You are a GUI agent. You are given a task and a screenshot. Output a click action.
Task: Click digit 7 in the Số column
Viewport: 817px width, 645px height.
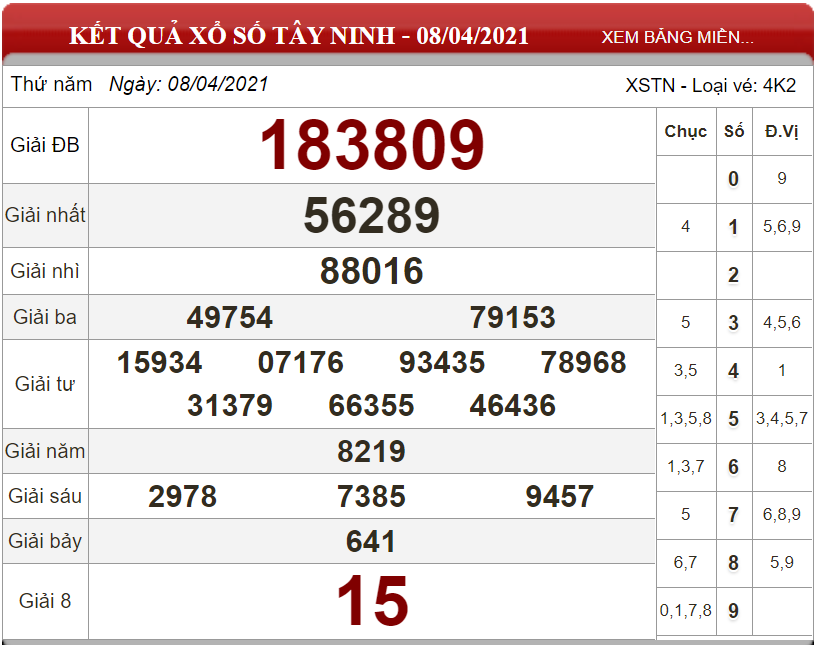(x=733, y=515)
